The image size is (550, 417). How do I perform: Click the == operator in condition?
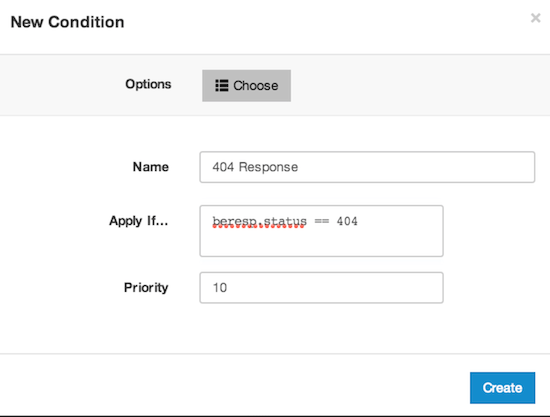(321, 221)
